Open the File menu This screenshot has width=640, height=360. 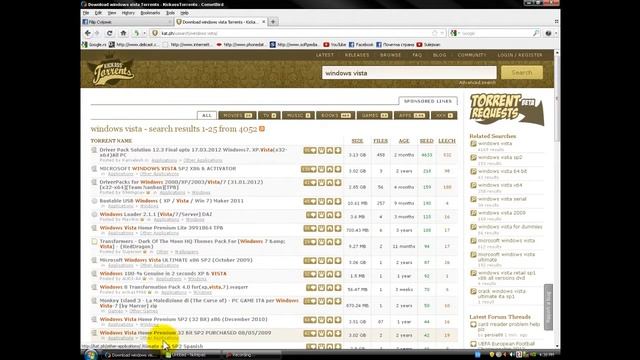click(x=86, y=13)
